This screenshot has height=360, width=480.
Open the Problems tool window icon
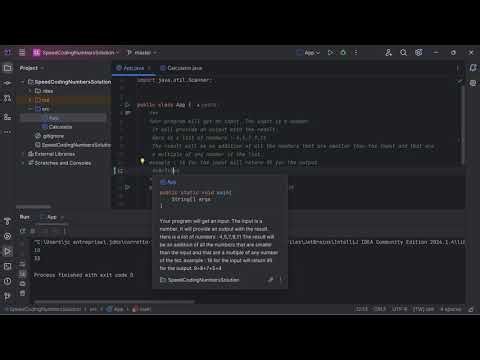pyautogui.click(x=7, y=281)
